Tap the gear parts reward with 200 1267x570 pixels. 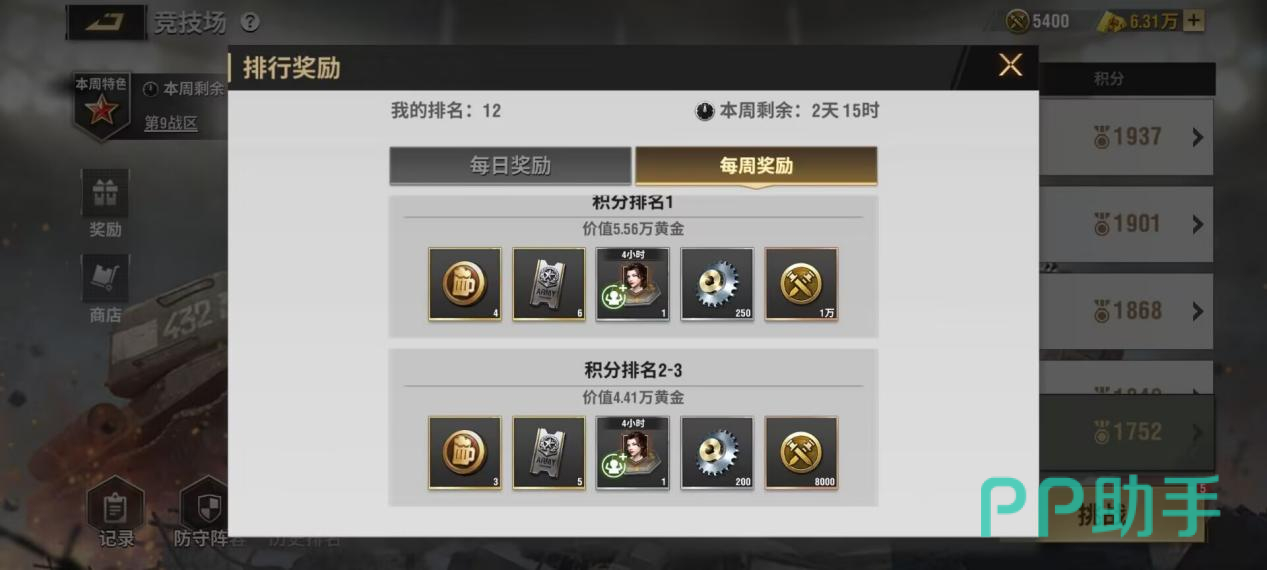pos(717,453)
